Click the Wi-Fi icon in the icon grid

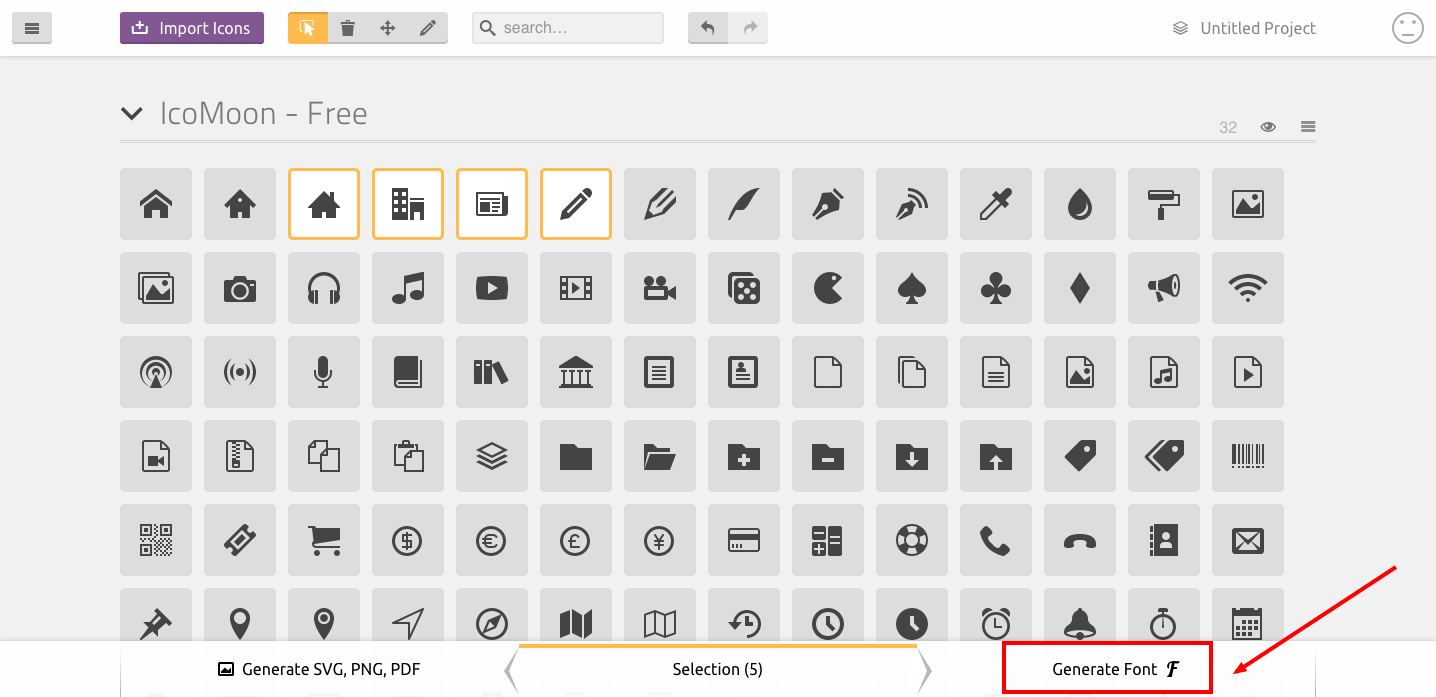(x=1247, y=288)
